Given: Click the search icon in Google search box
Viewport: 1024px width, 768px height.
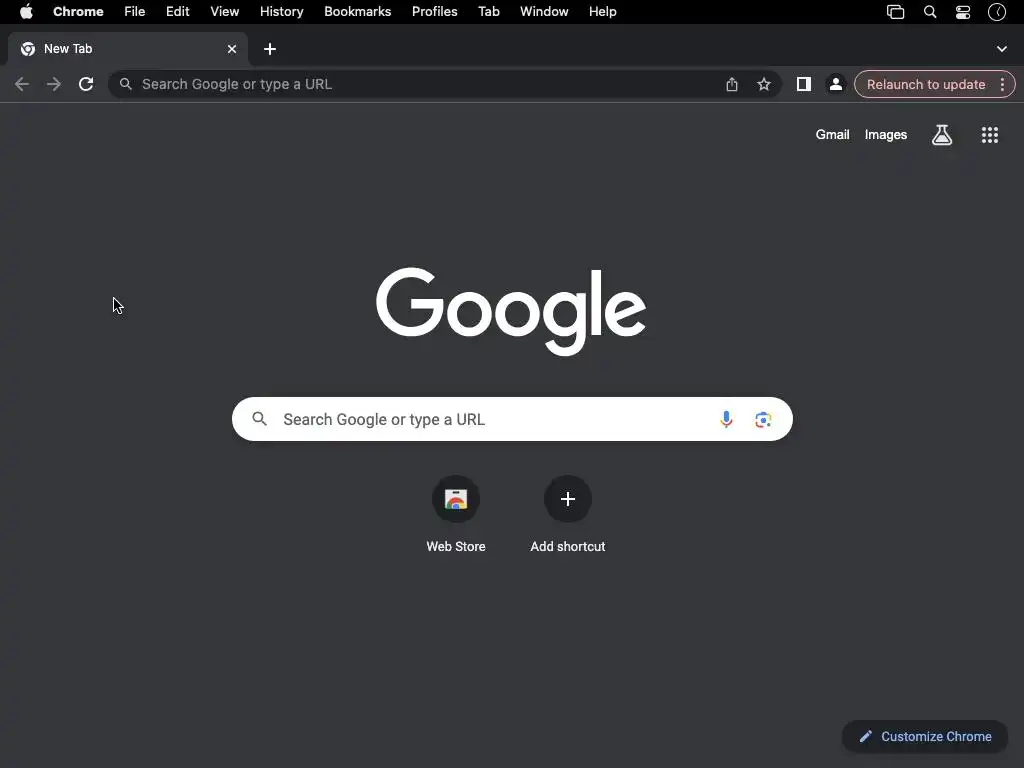Looking at the screenshot, I should [x=259, y=419].
